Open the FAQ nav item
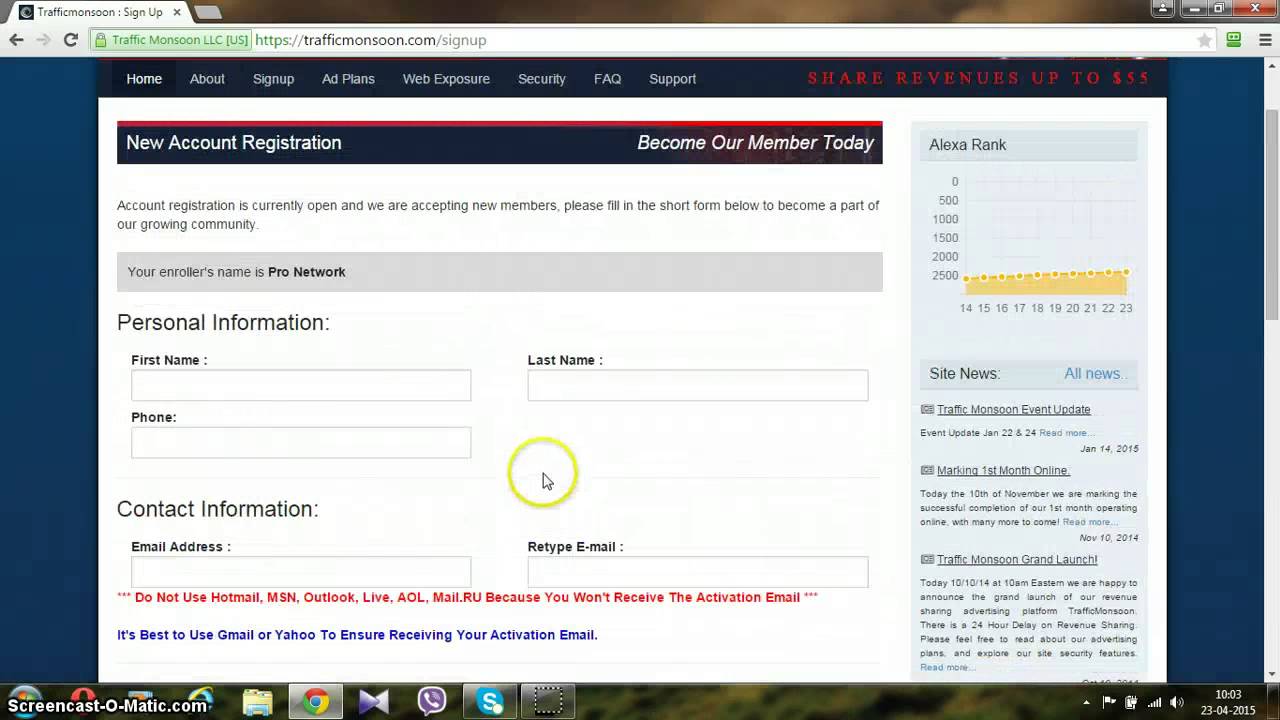The width and height of the screenshot is (1280, 720). point(607,79)
